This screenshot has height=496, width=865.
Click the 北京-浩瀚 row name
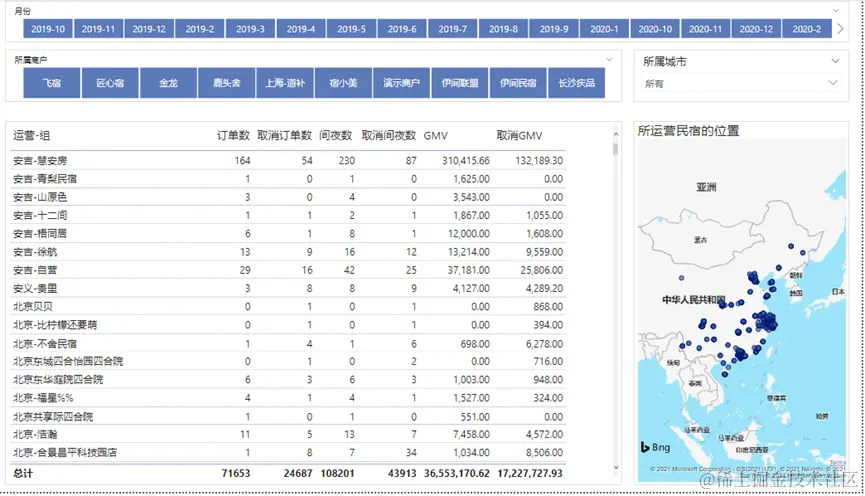coord(35,435)
